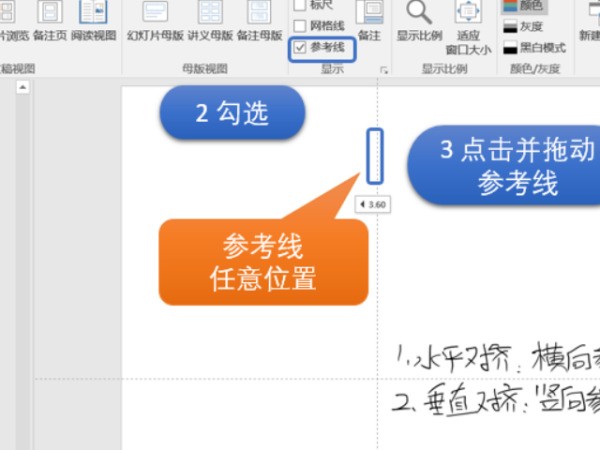600x450 pixels.
Task: Select Black and White mode (黑白模式)
Action: 534,48
